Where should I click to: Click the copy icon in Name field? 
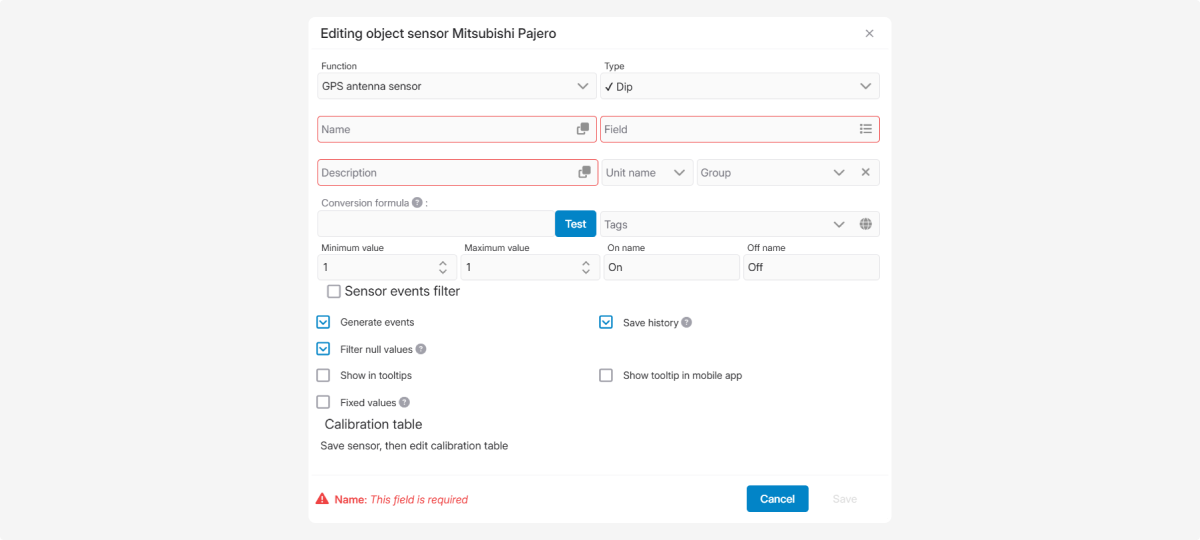(583, 129)
